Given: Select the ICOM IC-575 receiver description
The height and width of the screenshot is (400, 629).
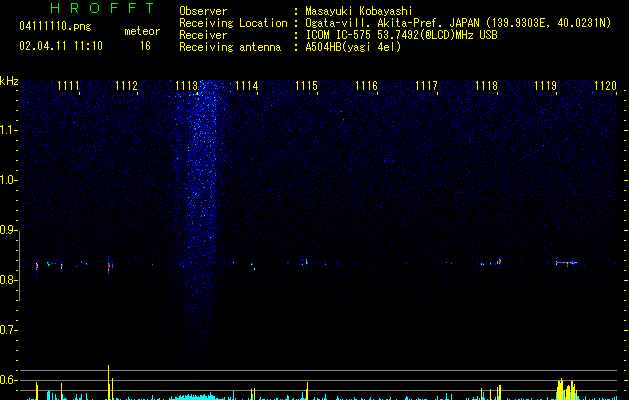Looking at the screenshot, I should 401,35.
